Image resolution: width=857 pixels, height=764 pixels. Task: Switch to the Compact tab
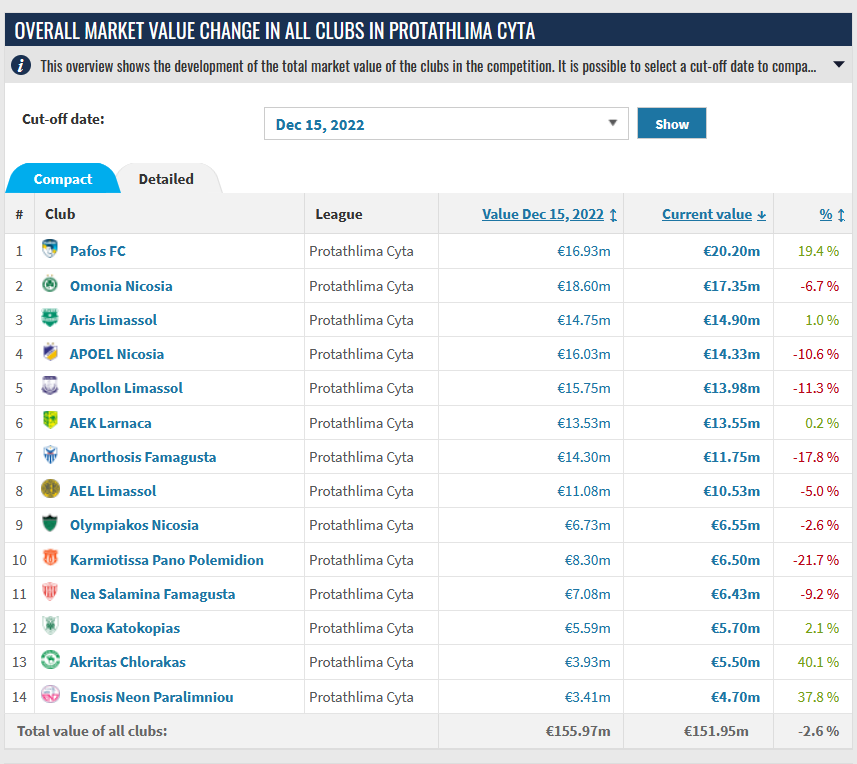pyautogui.click(x=63, y=179)
